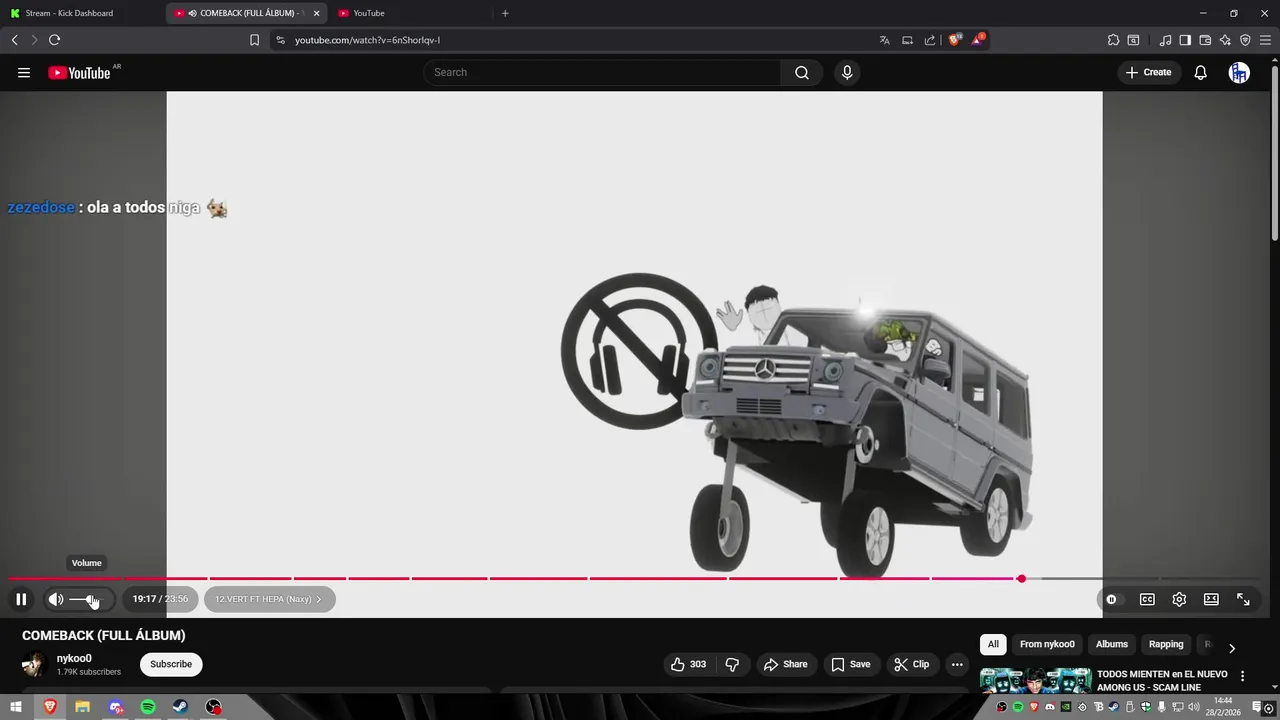Viewport: 1280px width, 720px height.
Task: Close the COMEBACK (FULL ÁLBUM) tab
Action: [316, 13]
